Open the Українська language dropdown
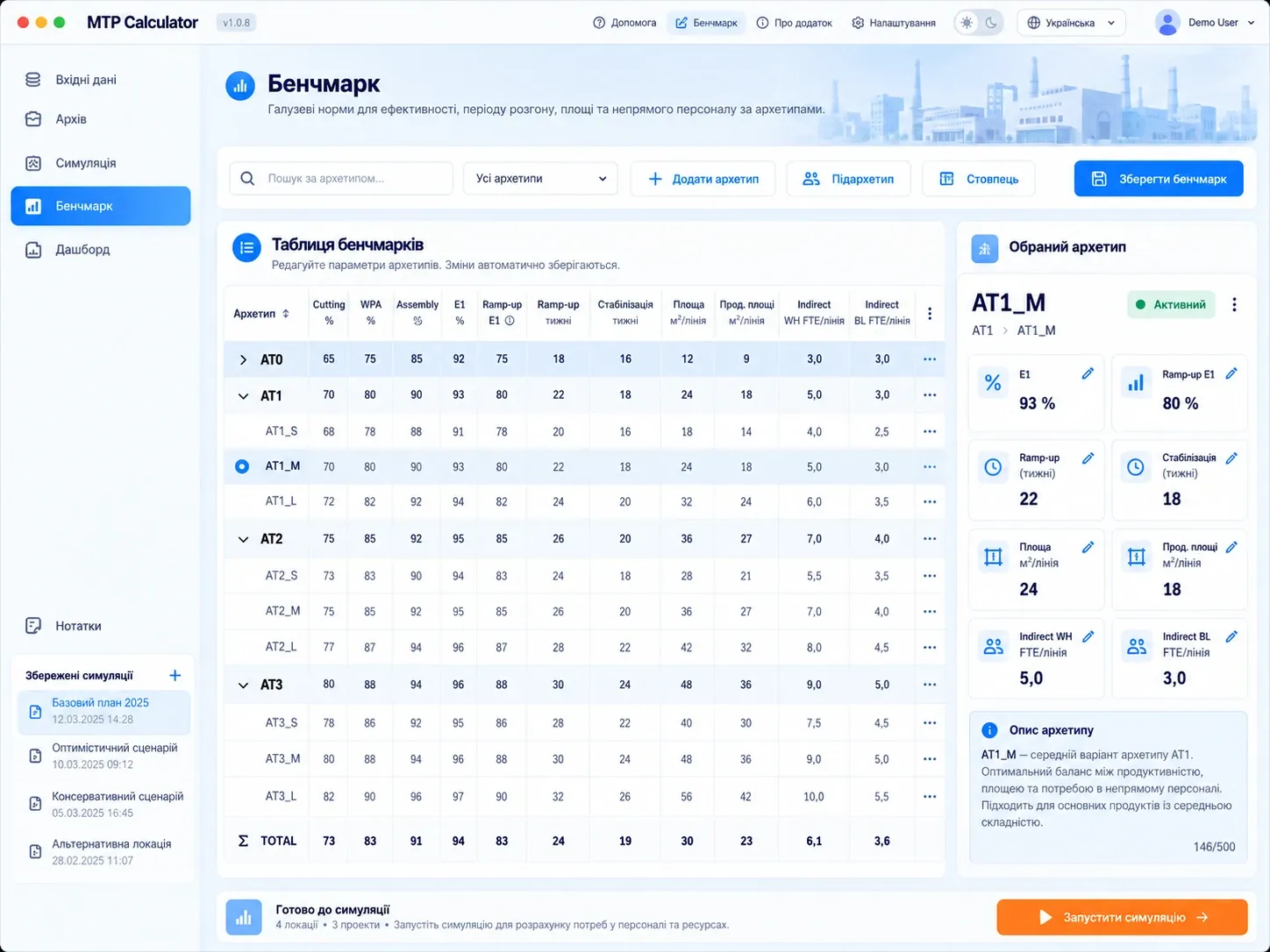 1071,23
